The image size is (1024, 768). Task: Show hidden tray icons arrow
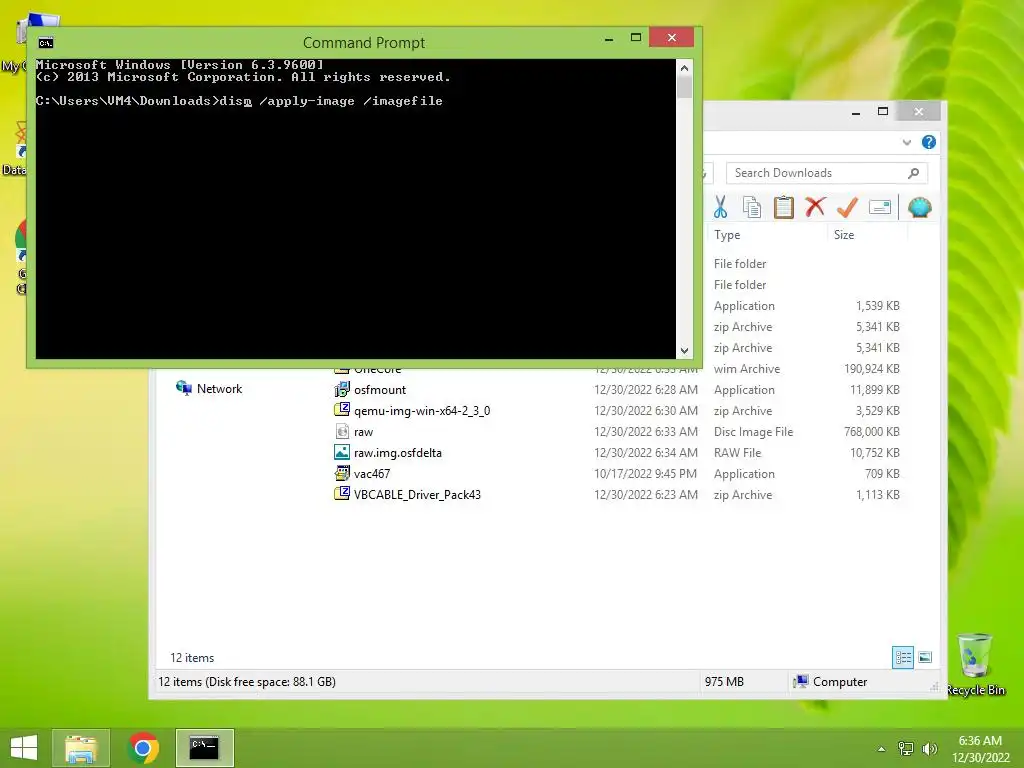point(882,749)
